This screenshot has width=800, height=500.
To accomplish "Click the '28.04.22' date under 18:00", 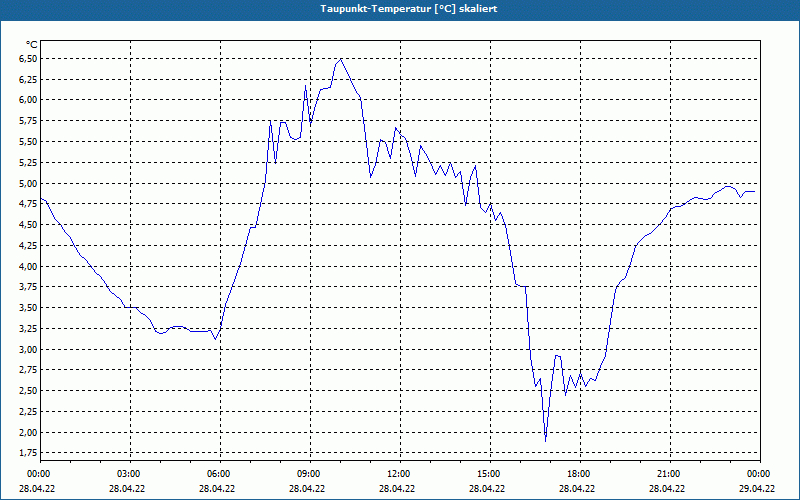I will tap(577, 489).
